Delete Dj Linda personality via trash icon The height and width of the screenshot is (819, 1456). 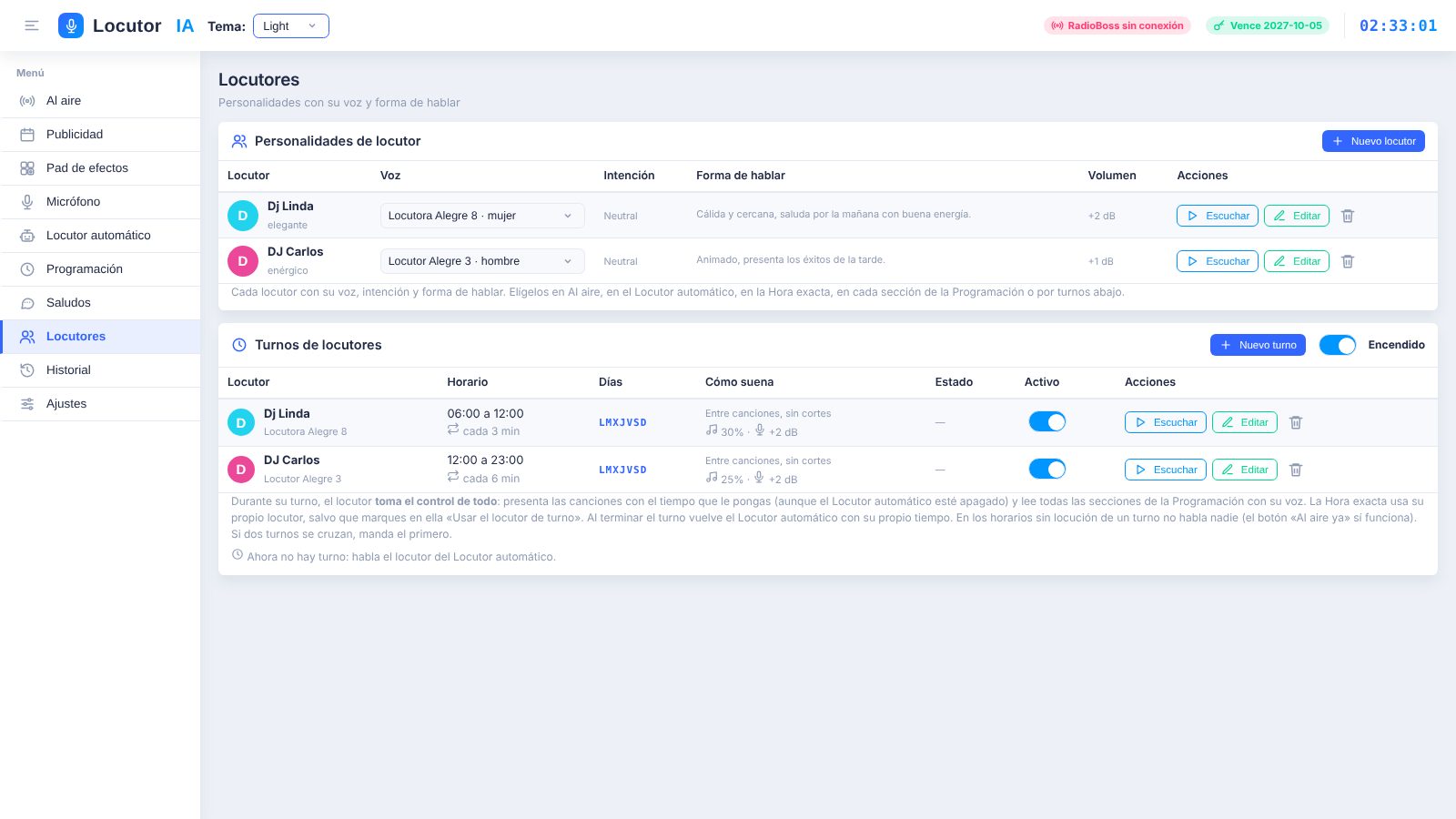pos(1348,216)
